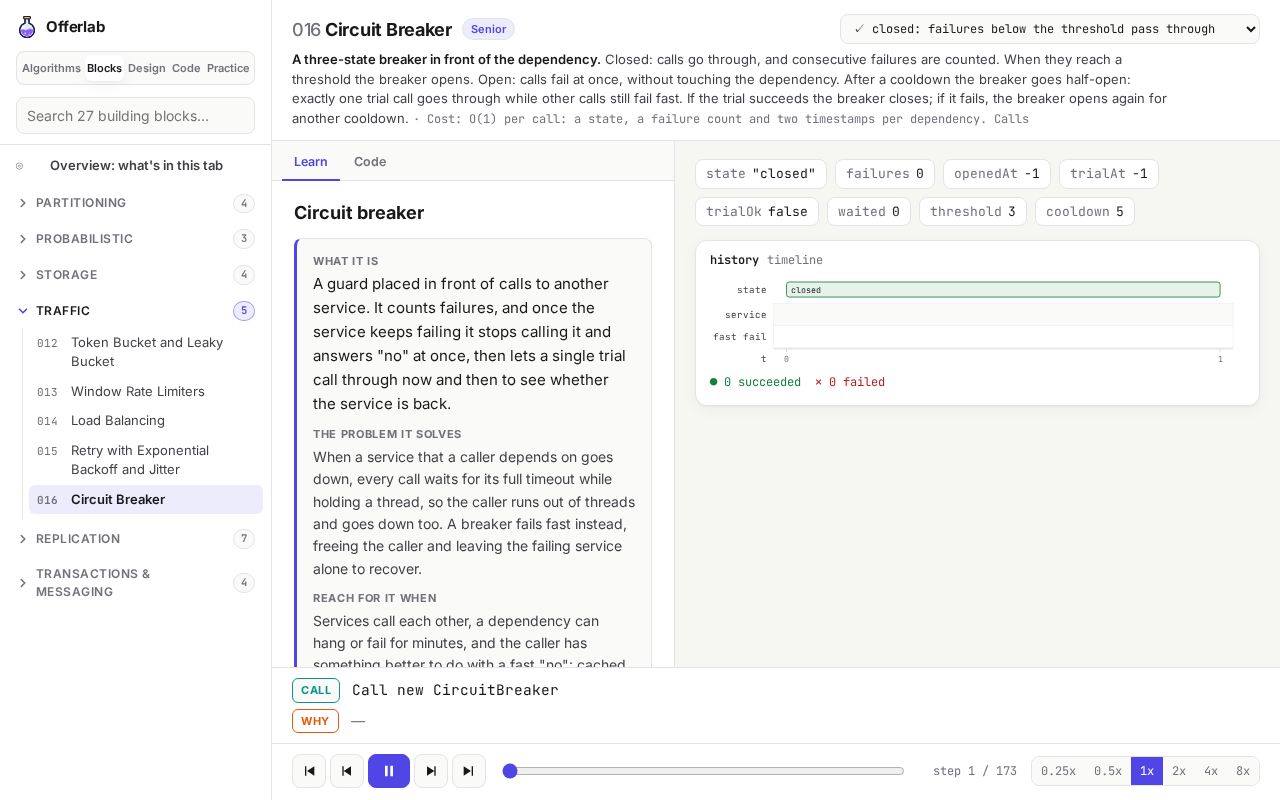Click the step progress slider handle

[510, 771]
